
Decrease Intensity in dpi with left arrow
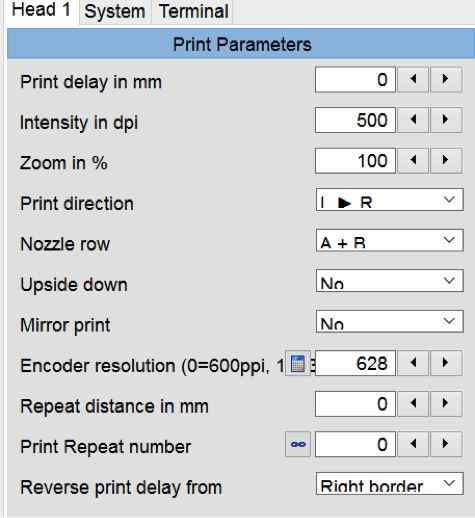click(413, 120)
